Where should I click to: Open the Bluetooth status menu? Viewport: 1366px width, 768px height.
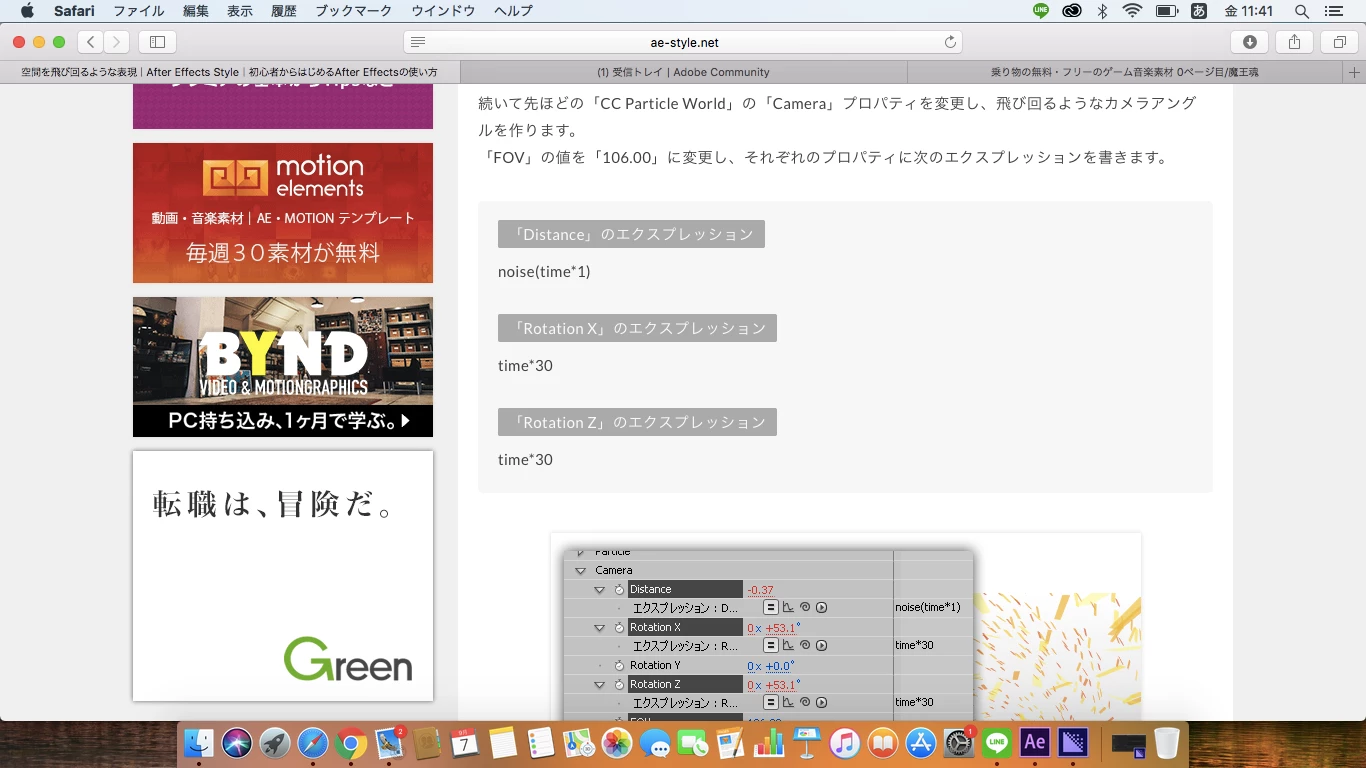(x=1103, y=11)
